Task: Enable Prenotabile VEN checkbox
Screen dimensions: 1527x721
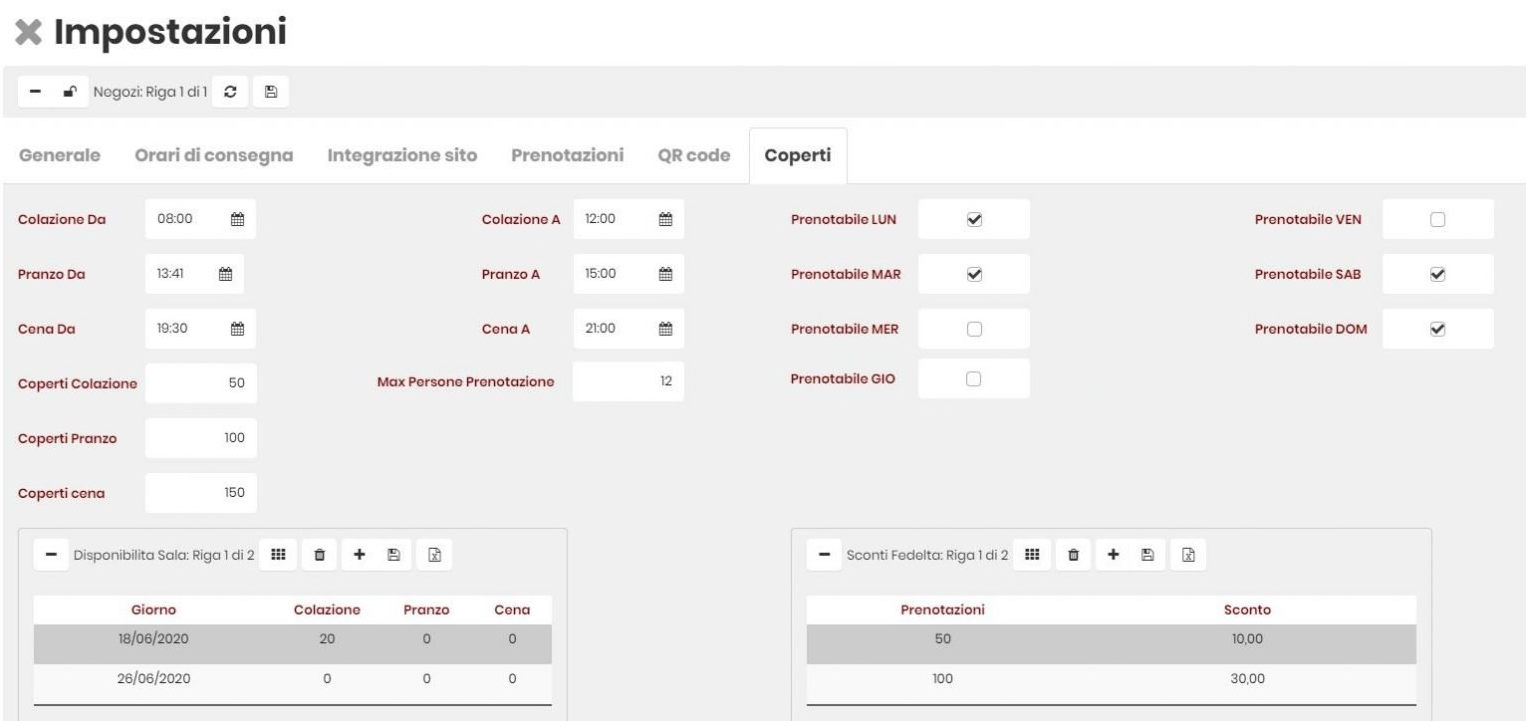Action: pos(1438,219)
